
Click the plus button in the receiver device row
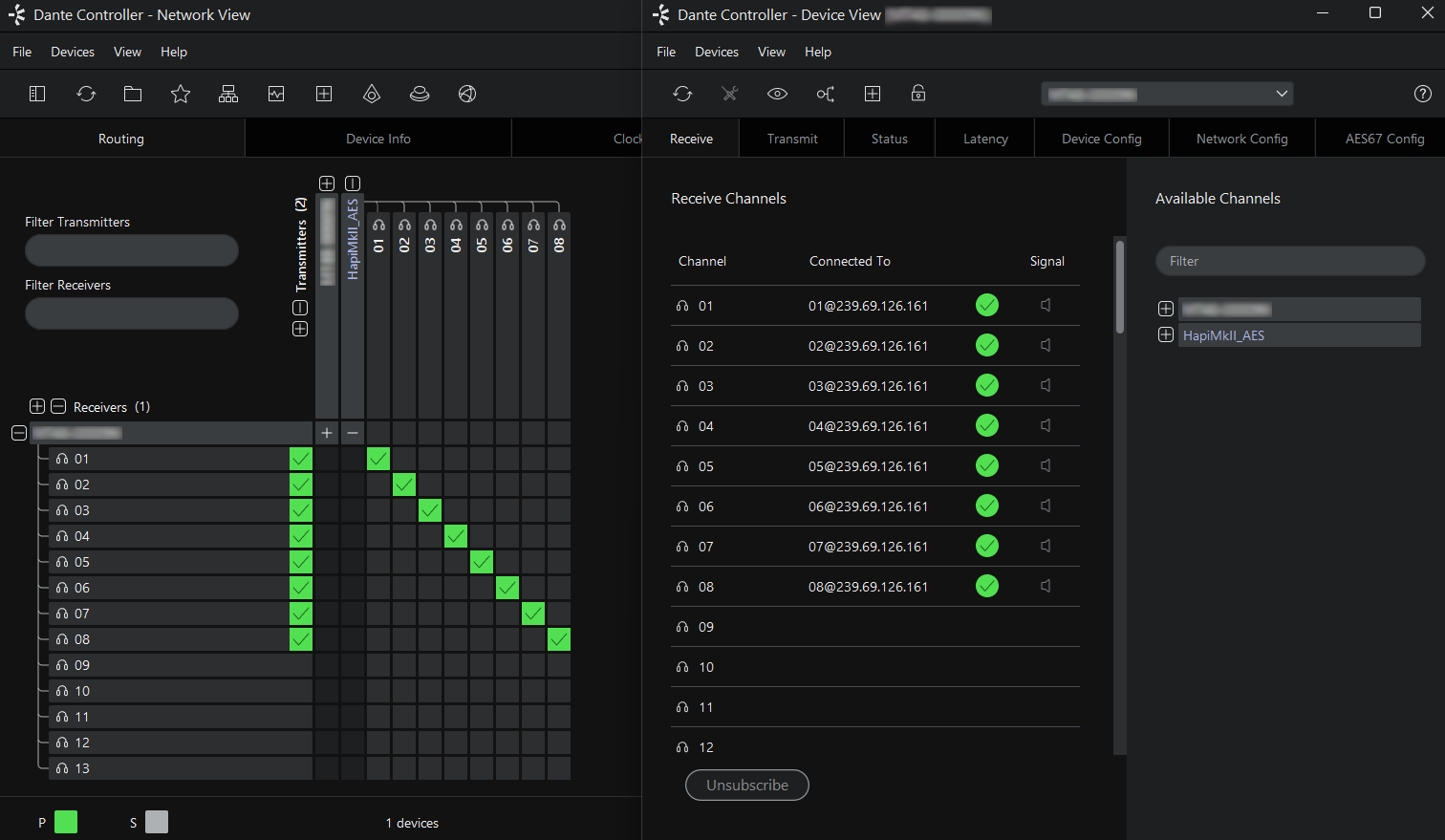click(327, 433)
